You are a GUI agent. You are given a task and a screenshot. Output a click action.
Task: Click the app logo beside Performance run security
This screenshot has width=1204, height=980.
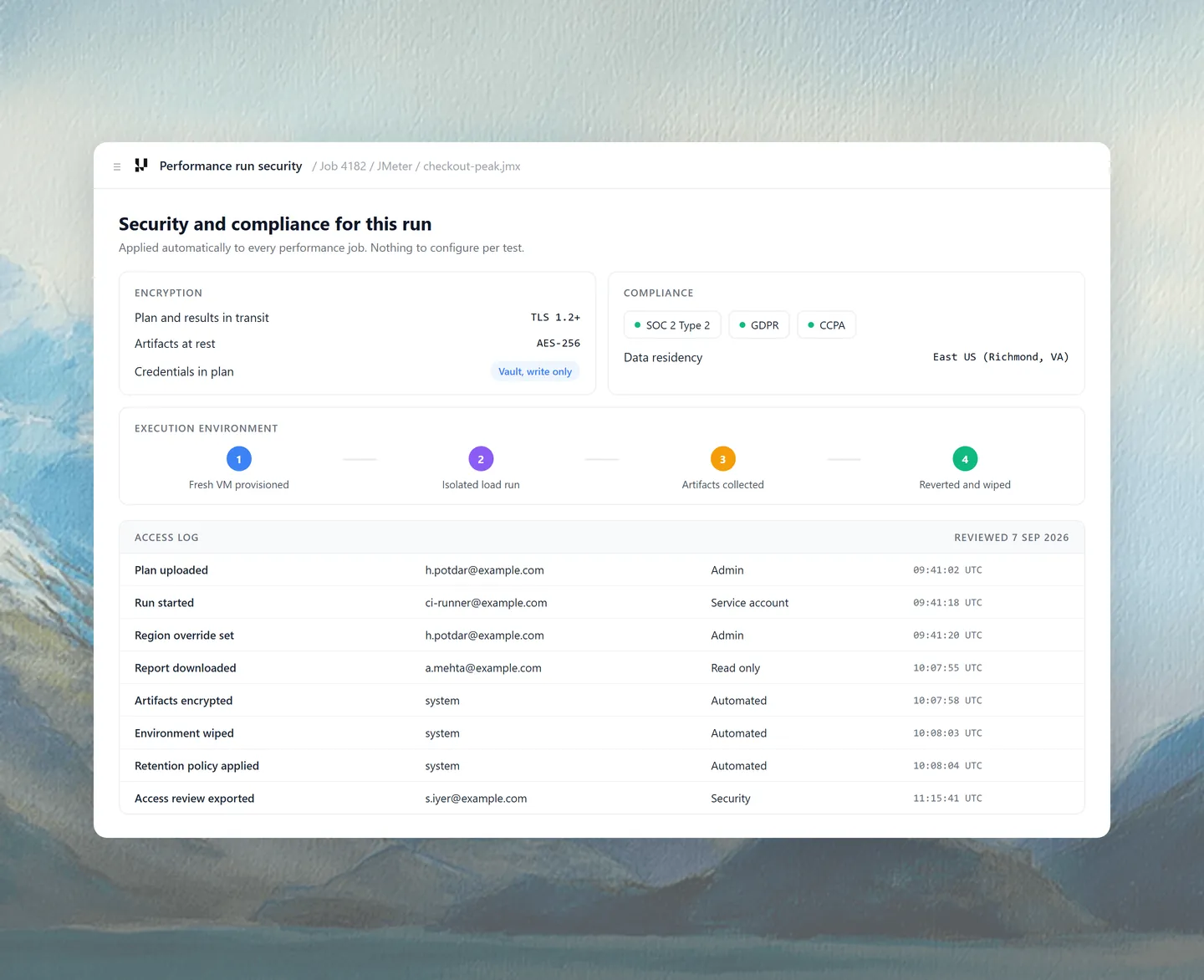[141, 166]
